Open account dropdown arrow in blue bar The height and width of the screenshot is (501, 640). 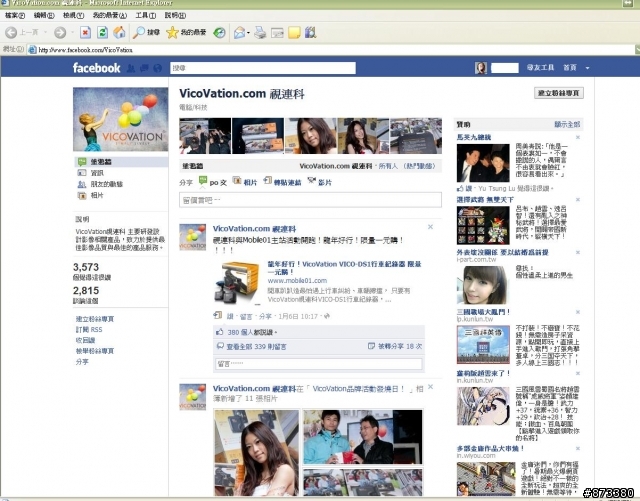coord(587,68)
